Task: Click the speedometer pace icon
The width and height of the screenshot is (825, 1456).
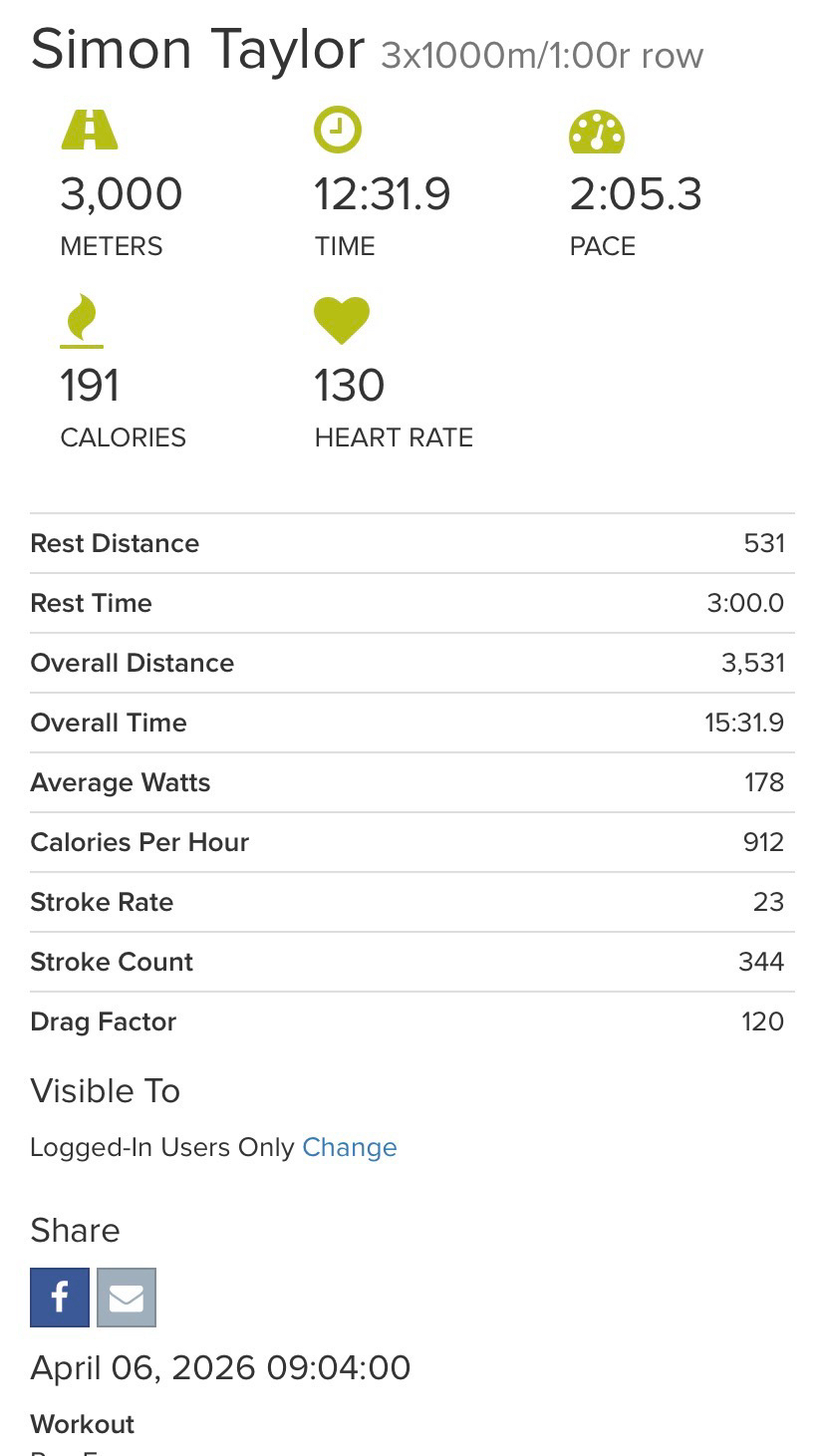Action: tap(597, 132)
